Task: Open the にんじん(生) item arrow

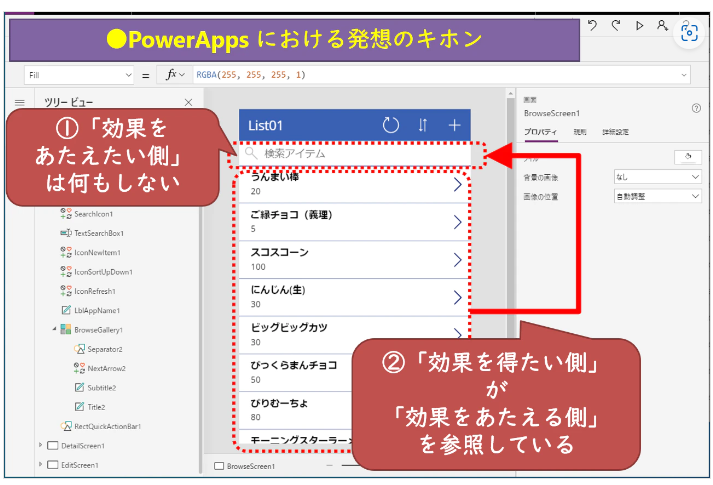Action: 457,297
